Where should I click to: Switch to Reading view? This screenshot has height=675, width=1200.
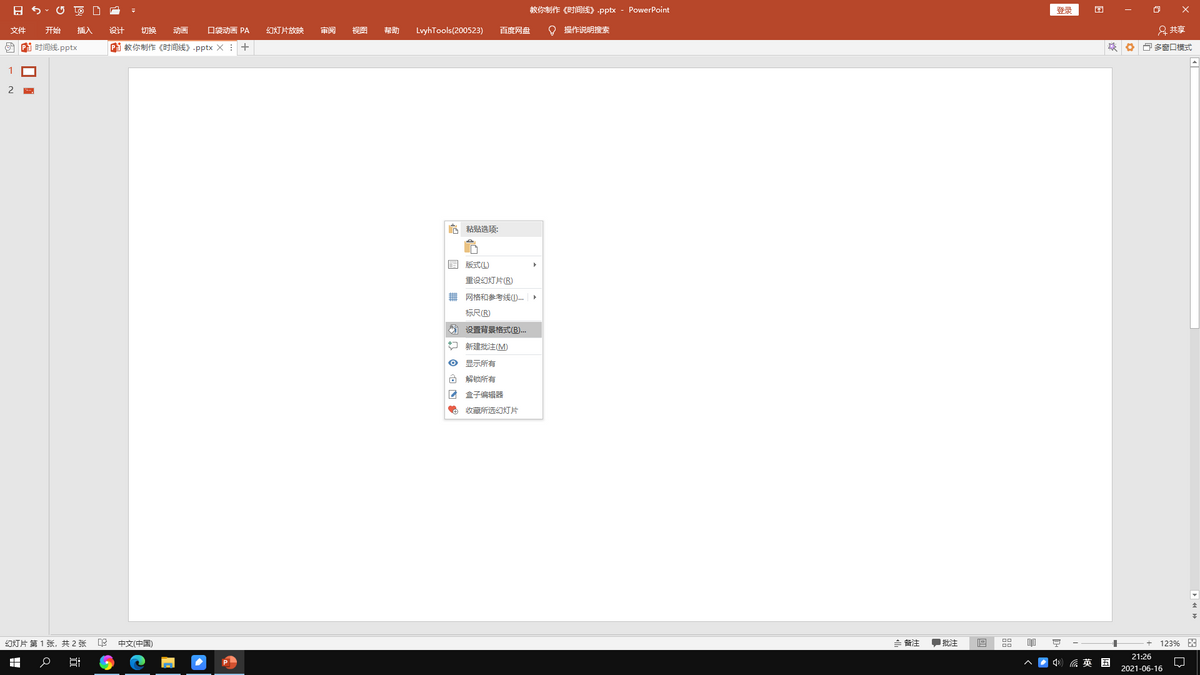tap(1031, 643)
